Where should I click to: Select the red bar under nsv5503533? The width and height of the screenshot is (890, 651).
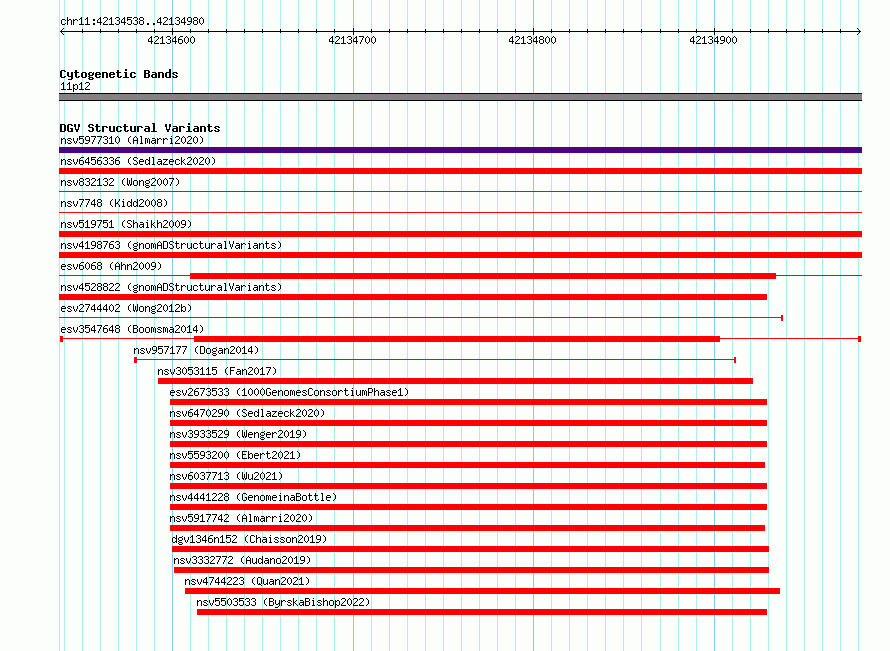(x=482, y=612)
